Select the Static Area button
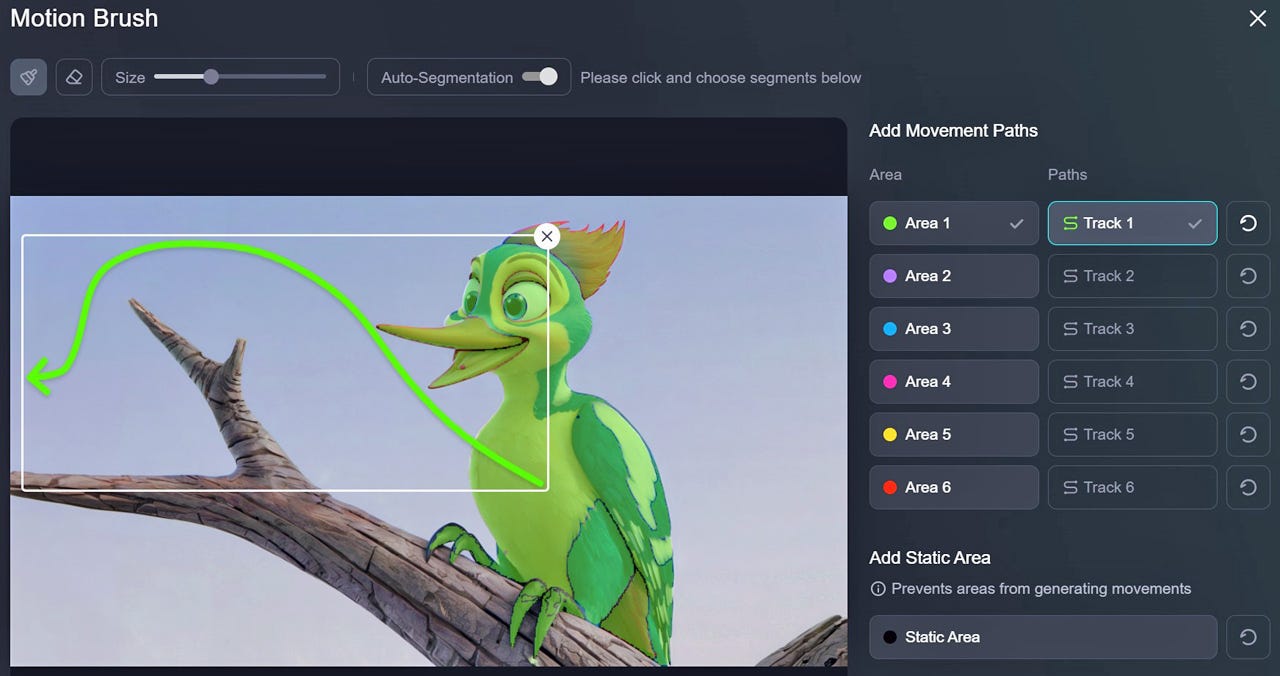The image size is (1280, 676). 1043,637
